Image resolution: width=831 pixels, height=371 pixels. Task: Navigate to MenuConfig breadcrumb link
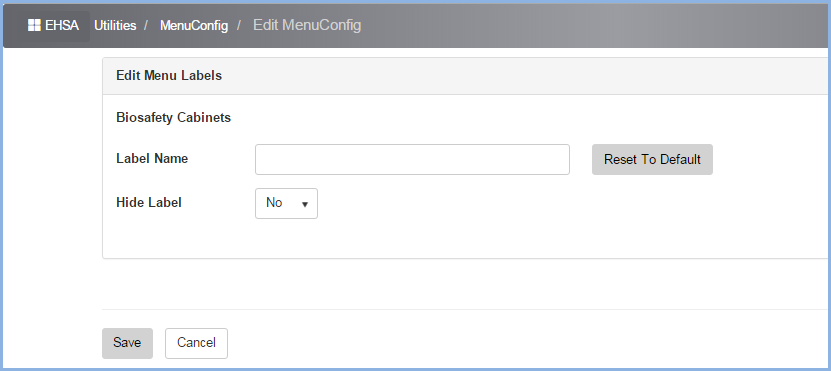click(194, 25)
